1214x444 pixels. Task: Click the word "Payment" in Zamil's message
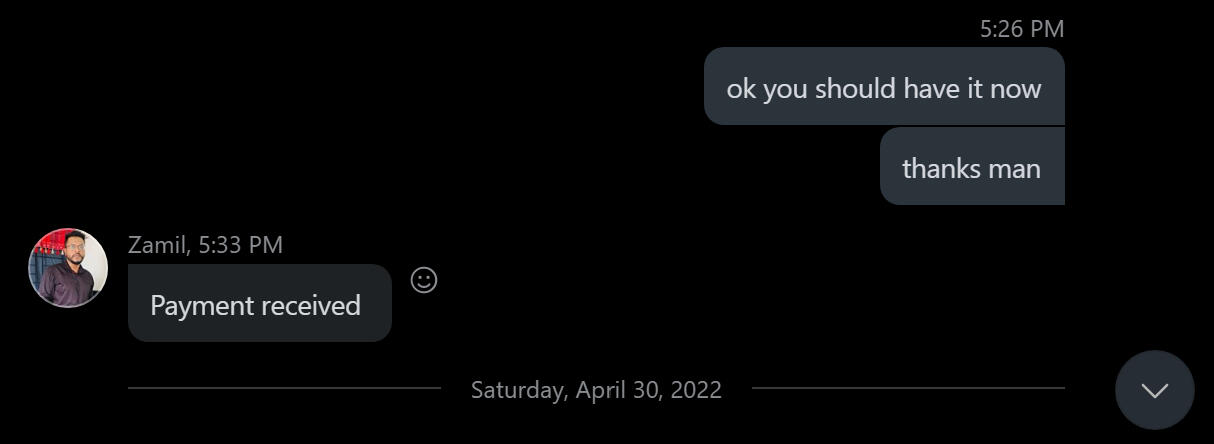pos(198,306)
